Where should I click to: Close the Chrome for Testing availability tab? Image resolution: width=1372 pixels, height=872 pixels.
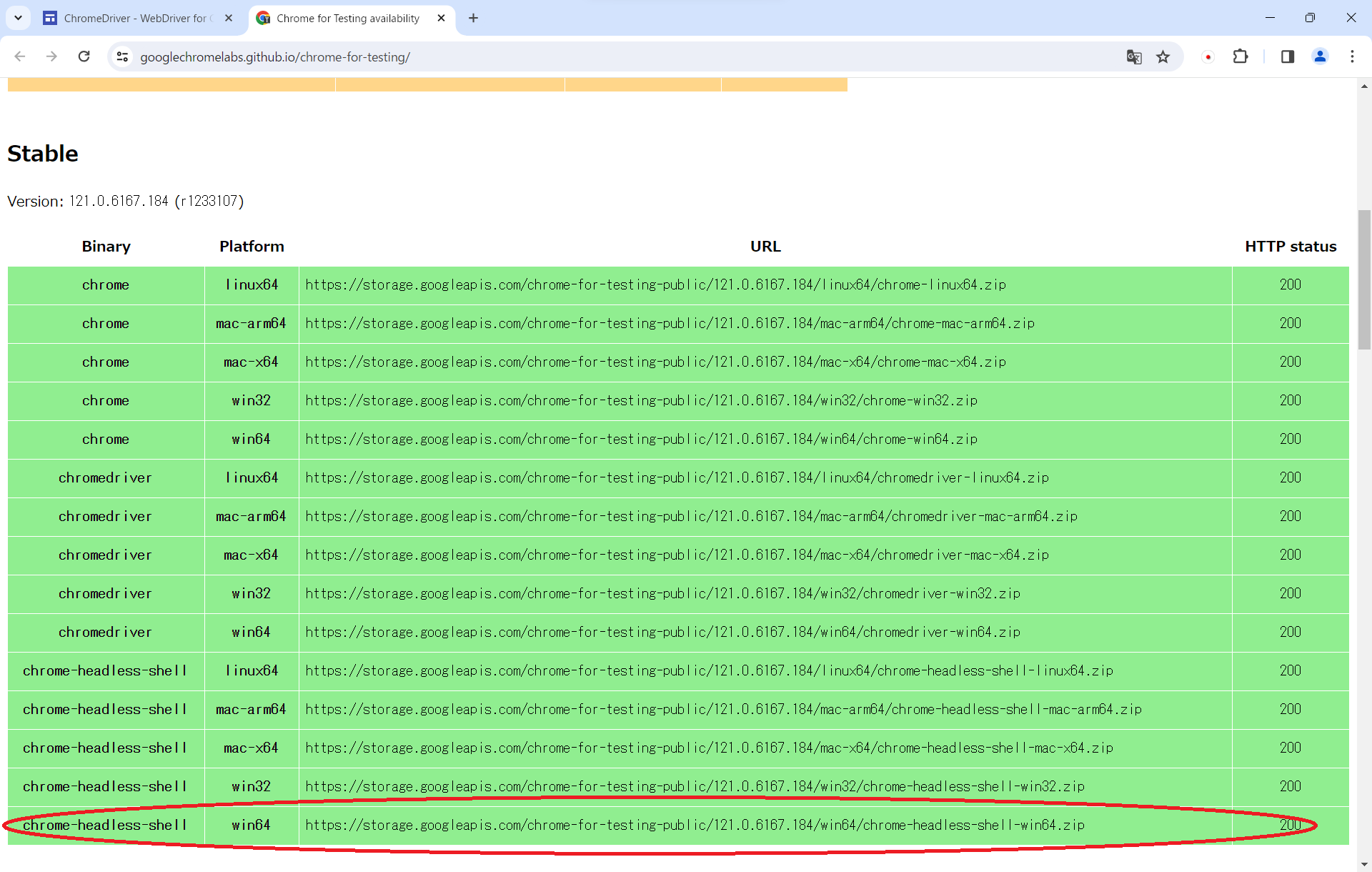[x=441, y=18]
